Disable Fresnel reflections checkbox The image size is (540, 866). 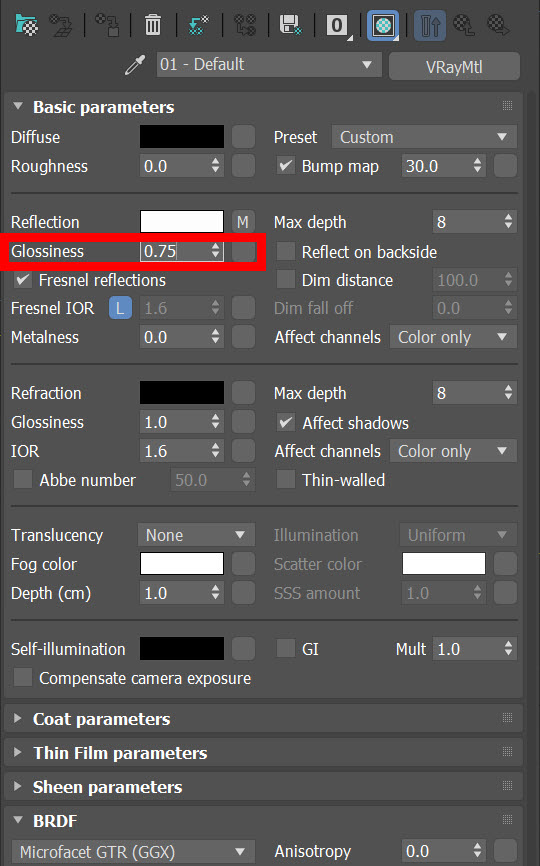23,280
